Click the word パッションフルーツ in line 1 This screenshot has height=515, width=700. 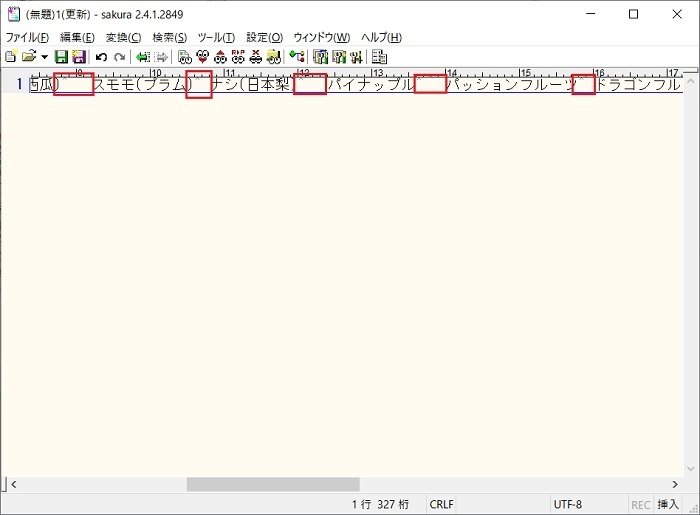(x=512, y=84)
